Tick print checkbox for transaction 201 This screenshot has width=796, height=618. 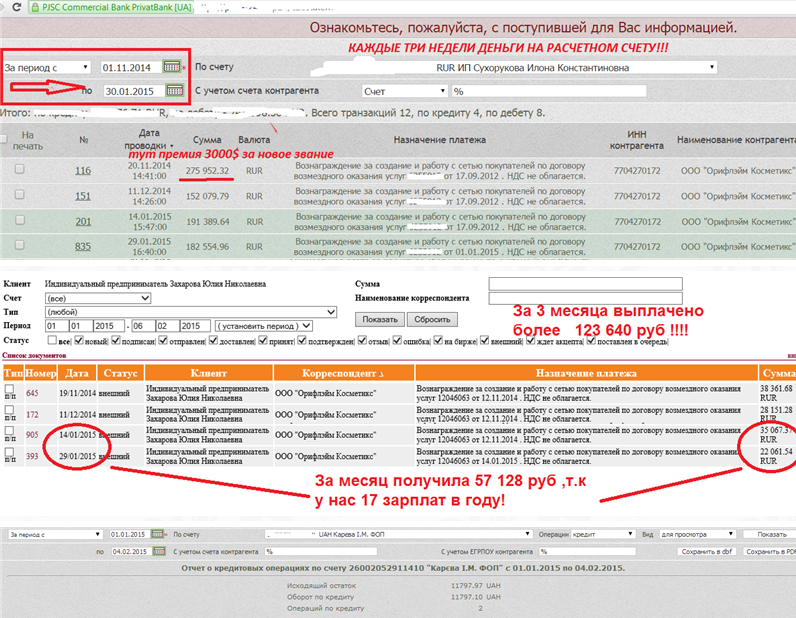tap(19, 220)
